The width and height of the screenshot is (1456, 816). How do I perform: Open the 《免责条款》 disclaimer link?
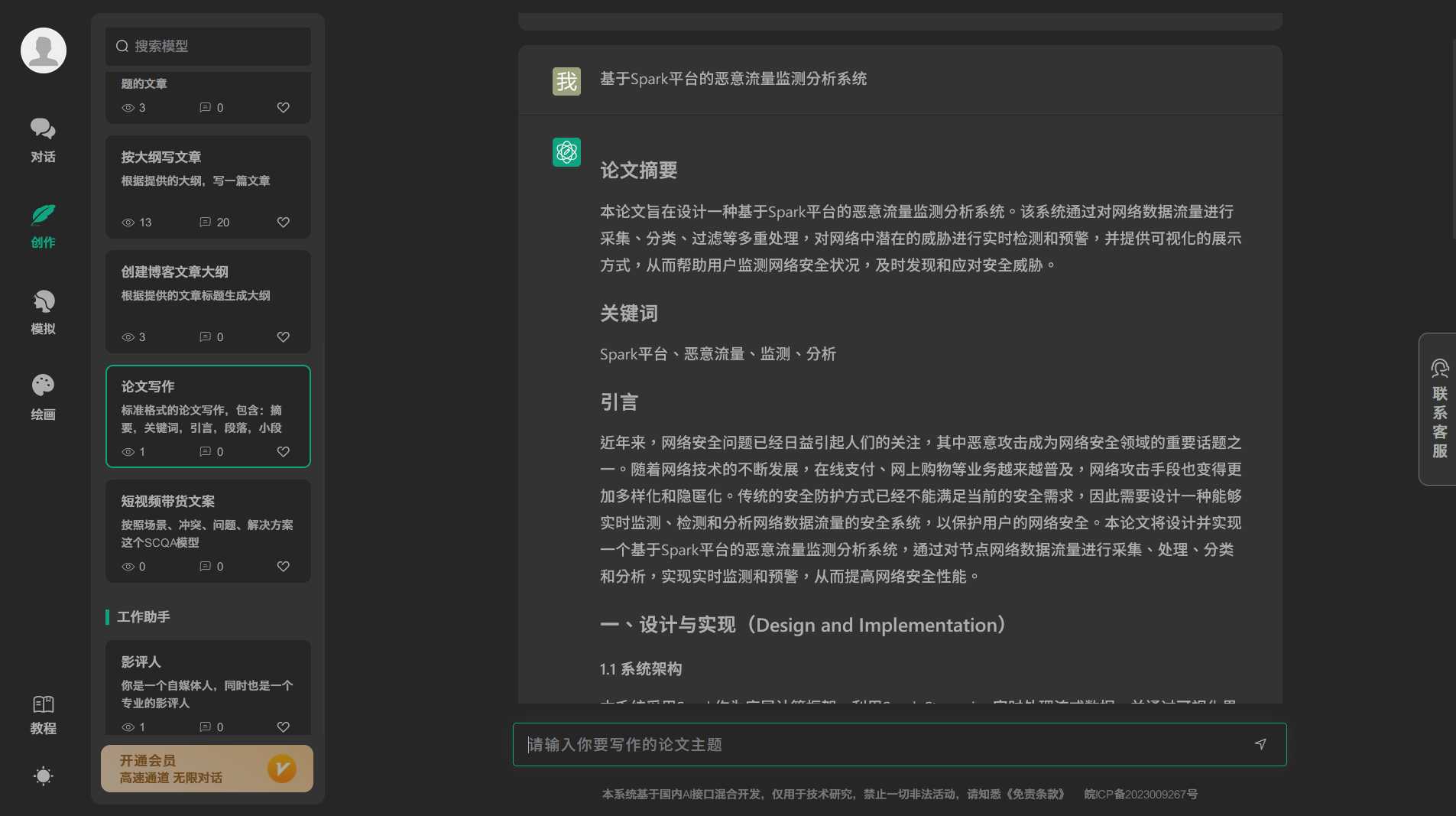1035,794
